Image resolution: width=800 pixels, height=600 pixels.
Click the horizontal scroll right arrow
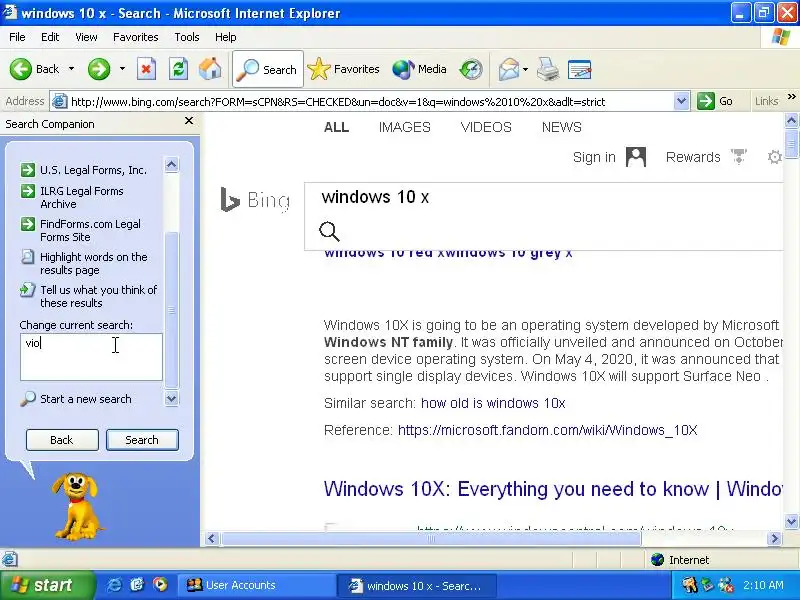[775, 538]
